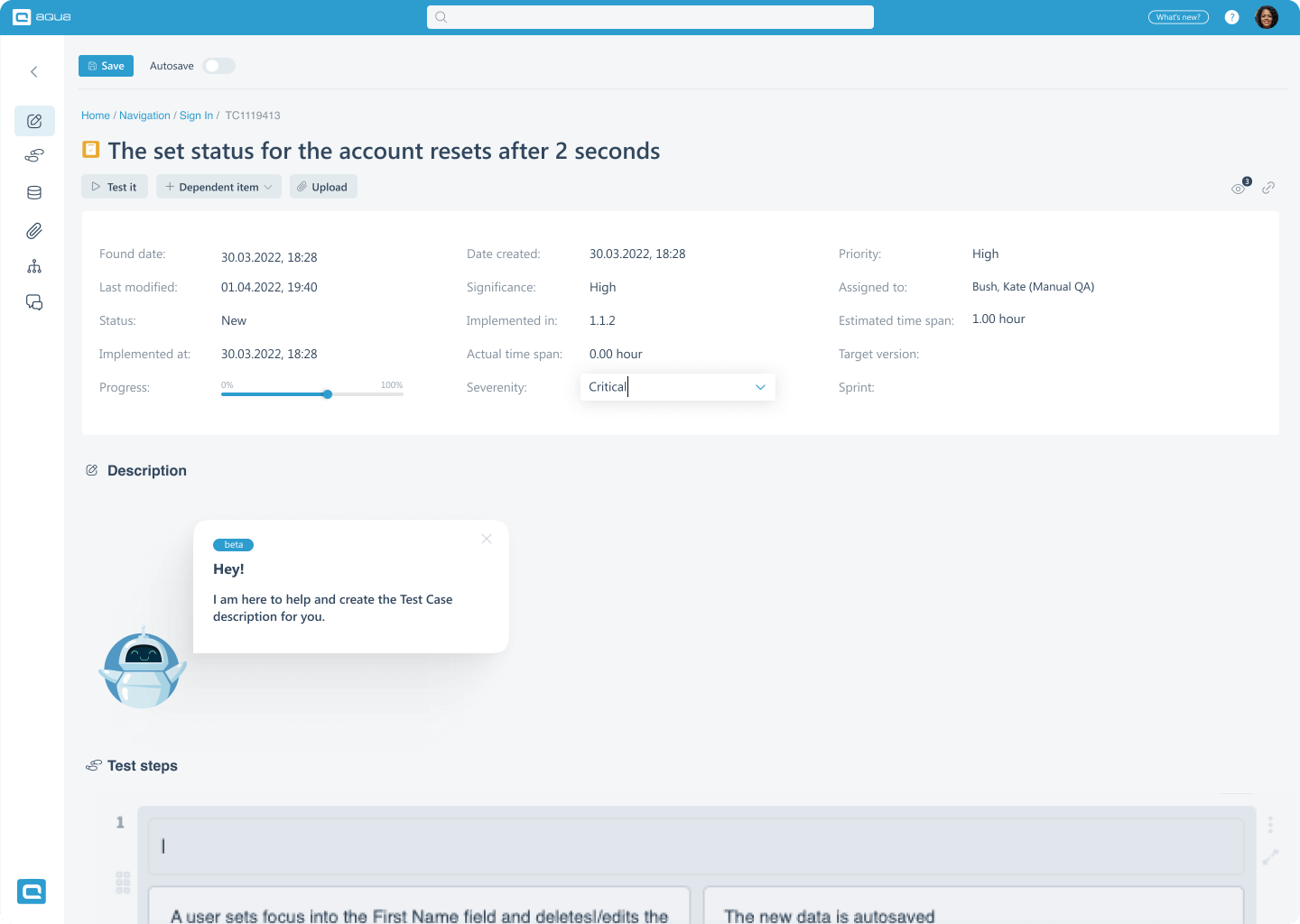Image resolution: width=1300 pixels, height=924 pixels.
Task: Select the test steps icon in the sidebar
Action: (34, 155)
